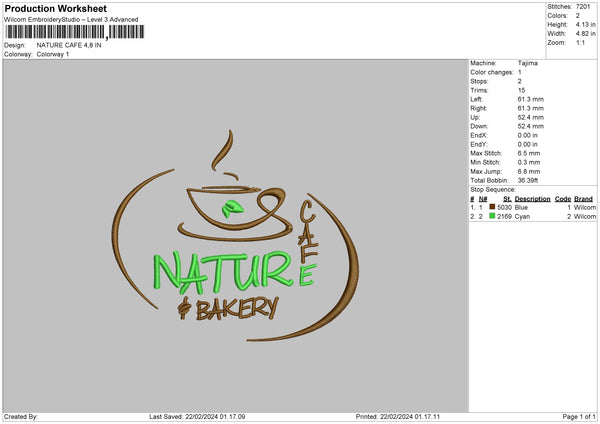600x424 pixels.
Task: Click the design name NATURE CAFE 4,8 IN
Action: (69, 45)
